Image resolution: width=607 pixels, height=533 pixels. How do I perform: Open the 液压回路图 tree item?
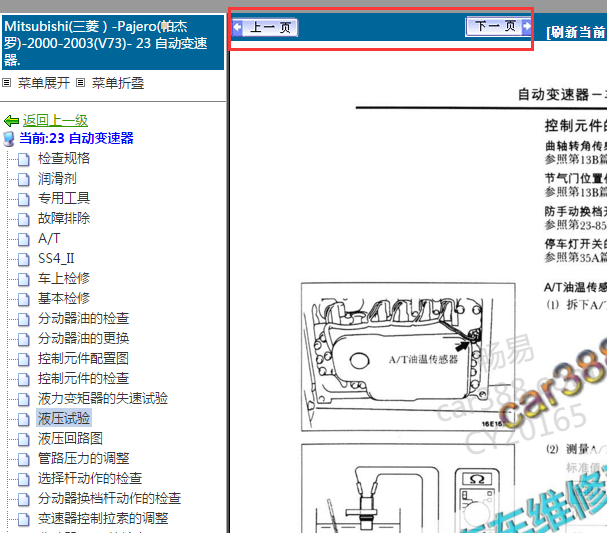[70, 439]
